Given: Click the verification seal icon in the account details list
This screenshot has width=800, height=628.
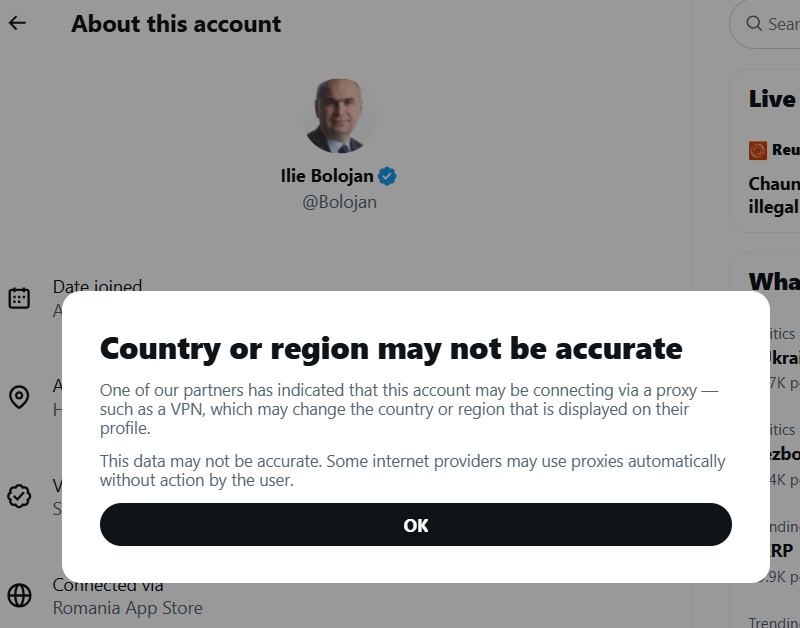Looking at the screenshot, I should tap(19, 496).
